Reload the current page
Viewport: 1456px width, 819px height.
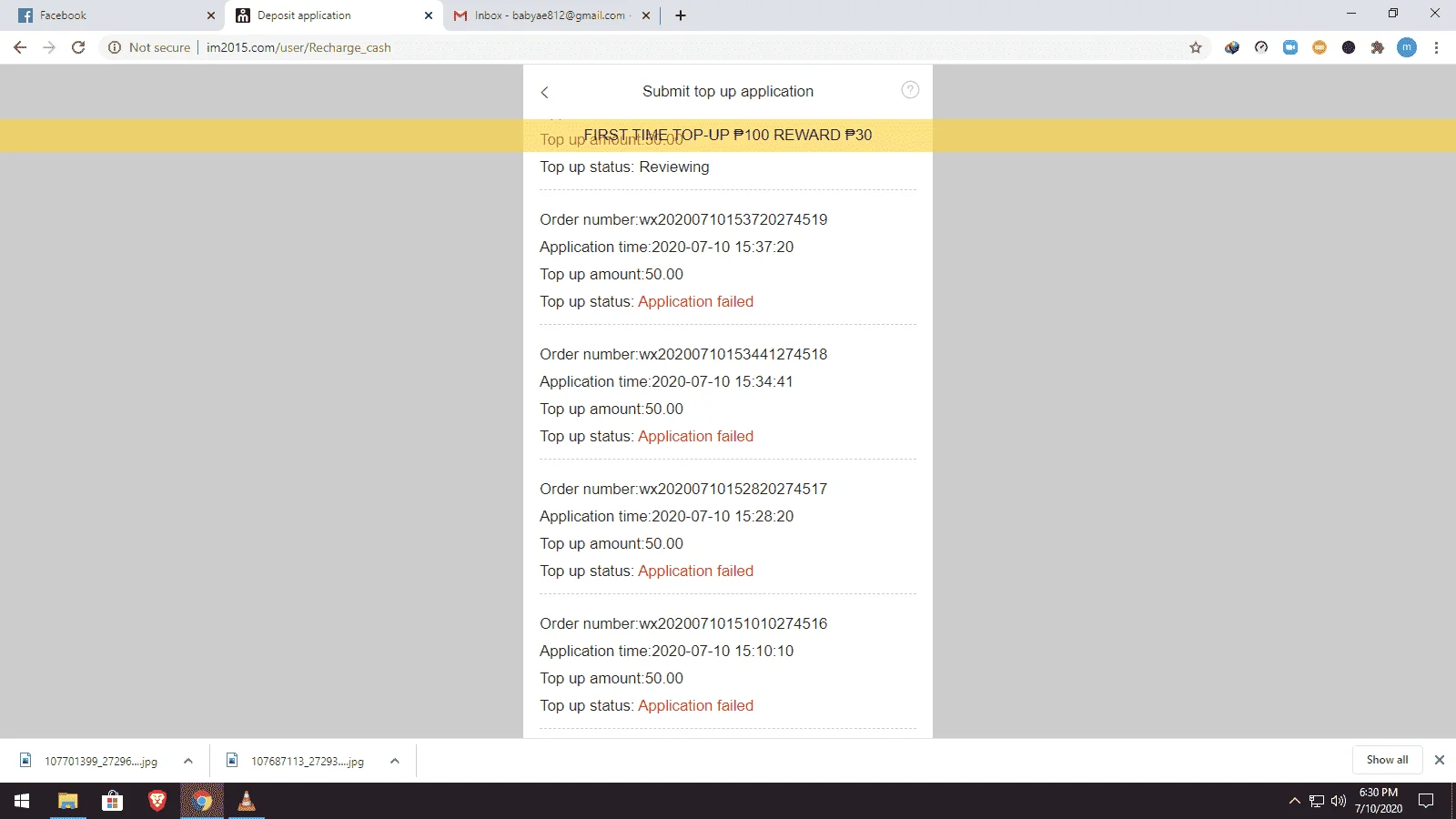tap(78, 47)
